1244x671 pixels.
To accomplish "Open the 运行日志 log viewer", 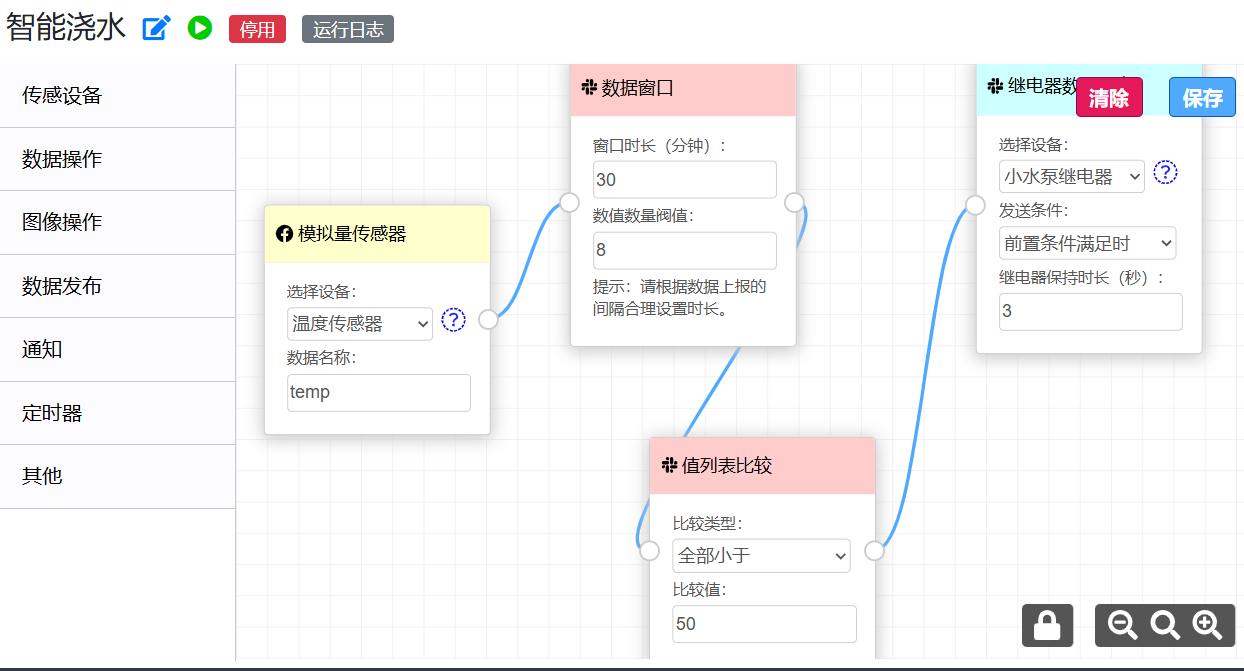I will (348, 28).
